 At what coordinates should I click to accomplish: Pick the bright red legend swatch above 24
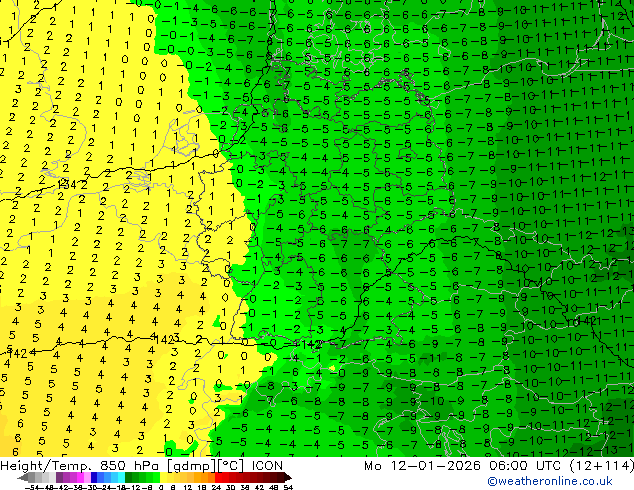tap(218, 478)
